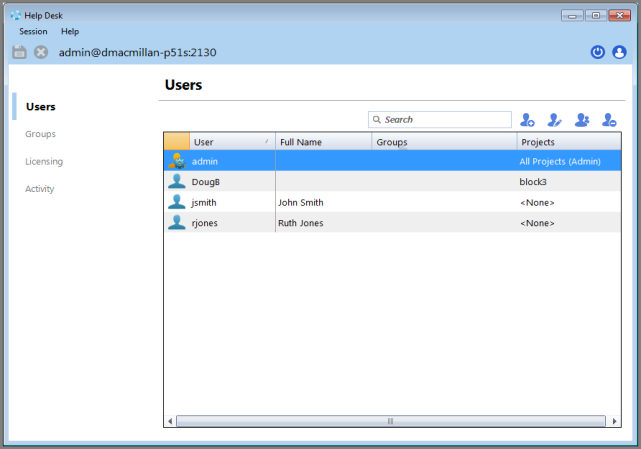Select Users in the sidebar

point(40,107)
